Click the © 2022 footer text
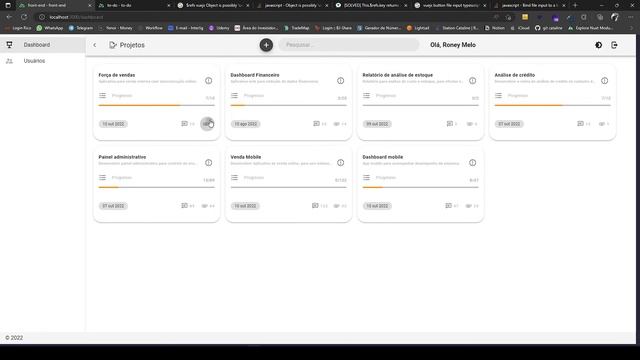The width and height of the screenshot is (640, 360). [x=14, y=338]
